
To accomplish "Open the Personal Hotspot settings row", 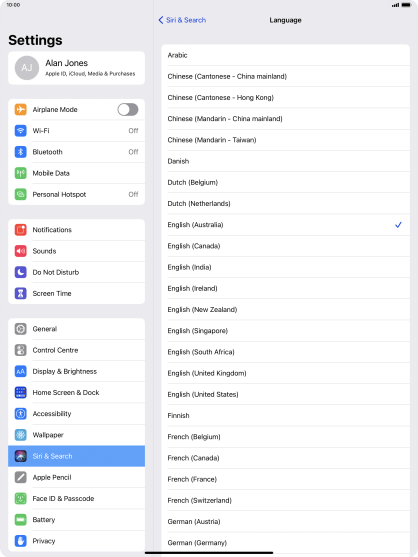I will [76, 194].
